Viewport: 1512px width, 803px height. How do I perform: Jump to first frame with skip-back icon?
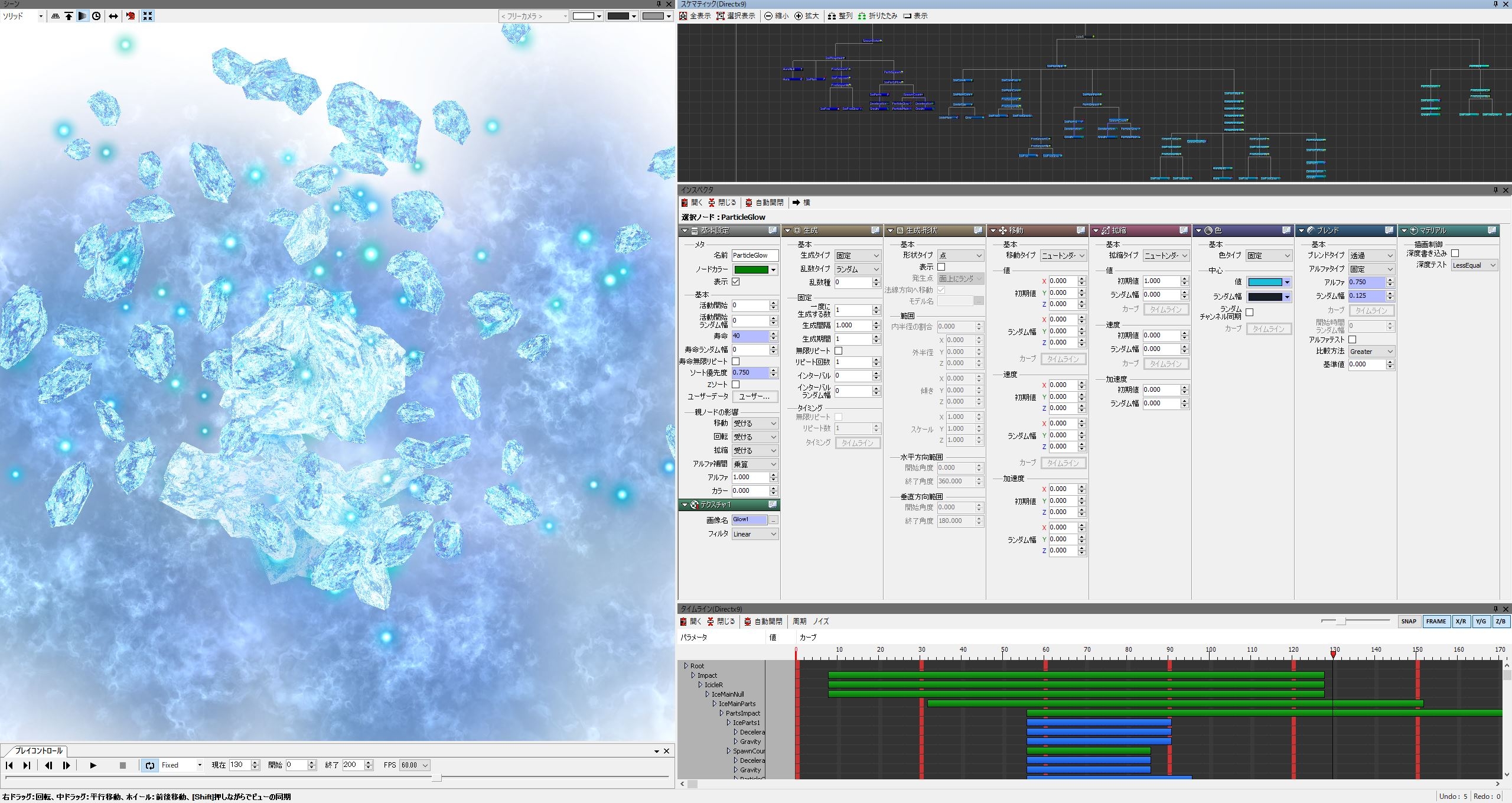click(9, 765)
